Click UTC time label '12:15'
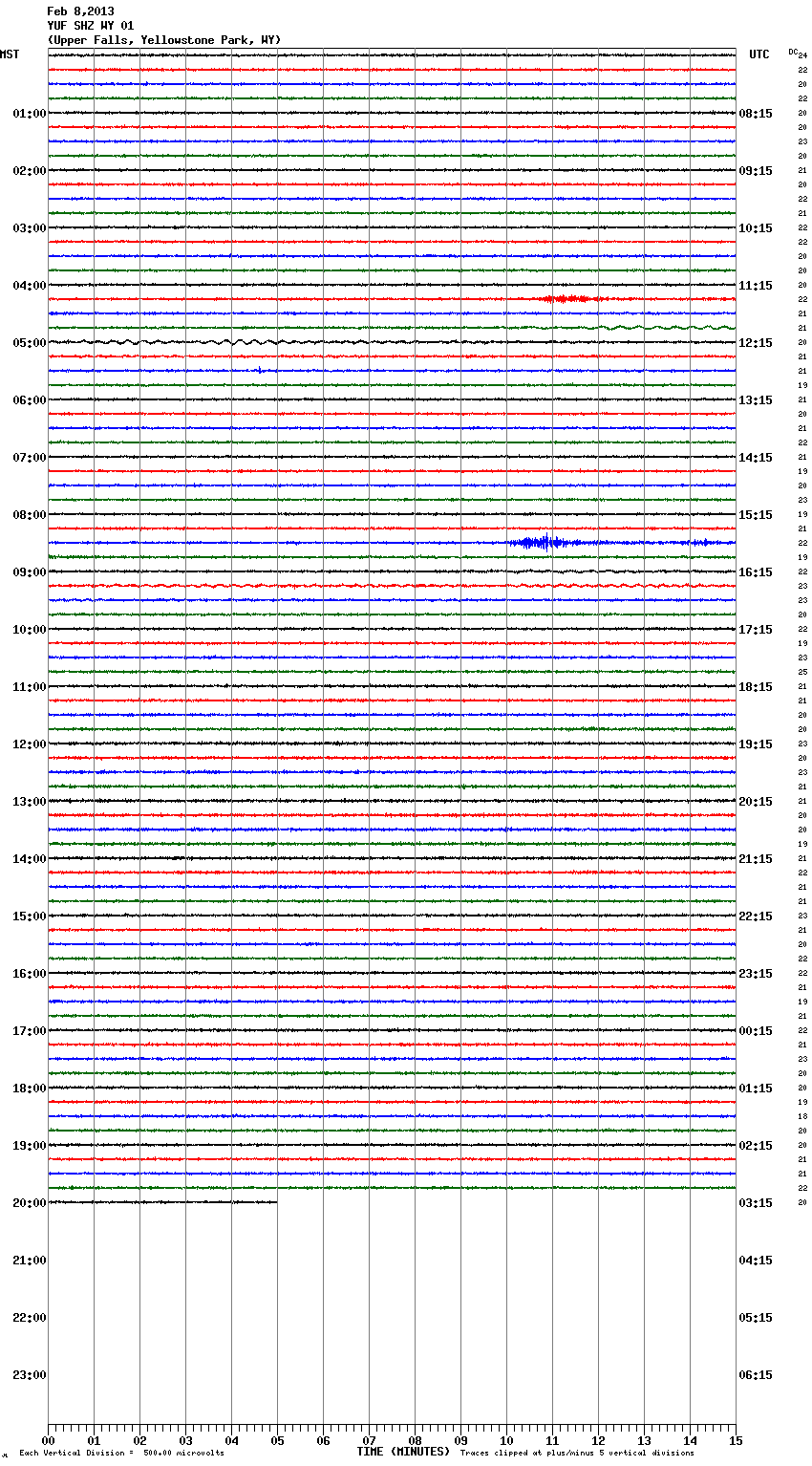Image resolution: width=812 pixels, height=1466 pixels. pyautogui.click(x=756, y=343)
